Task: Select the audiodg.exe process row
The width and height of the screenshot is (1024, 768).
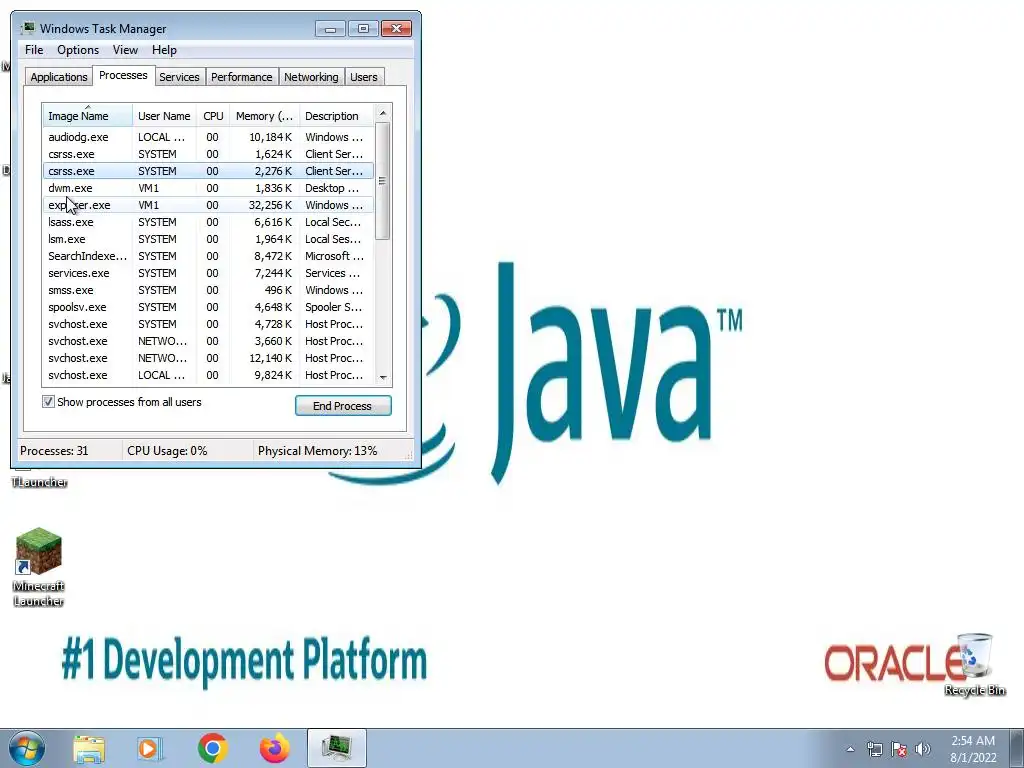Action: pos(208,137)
